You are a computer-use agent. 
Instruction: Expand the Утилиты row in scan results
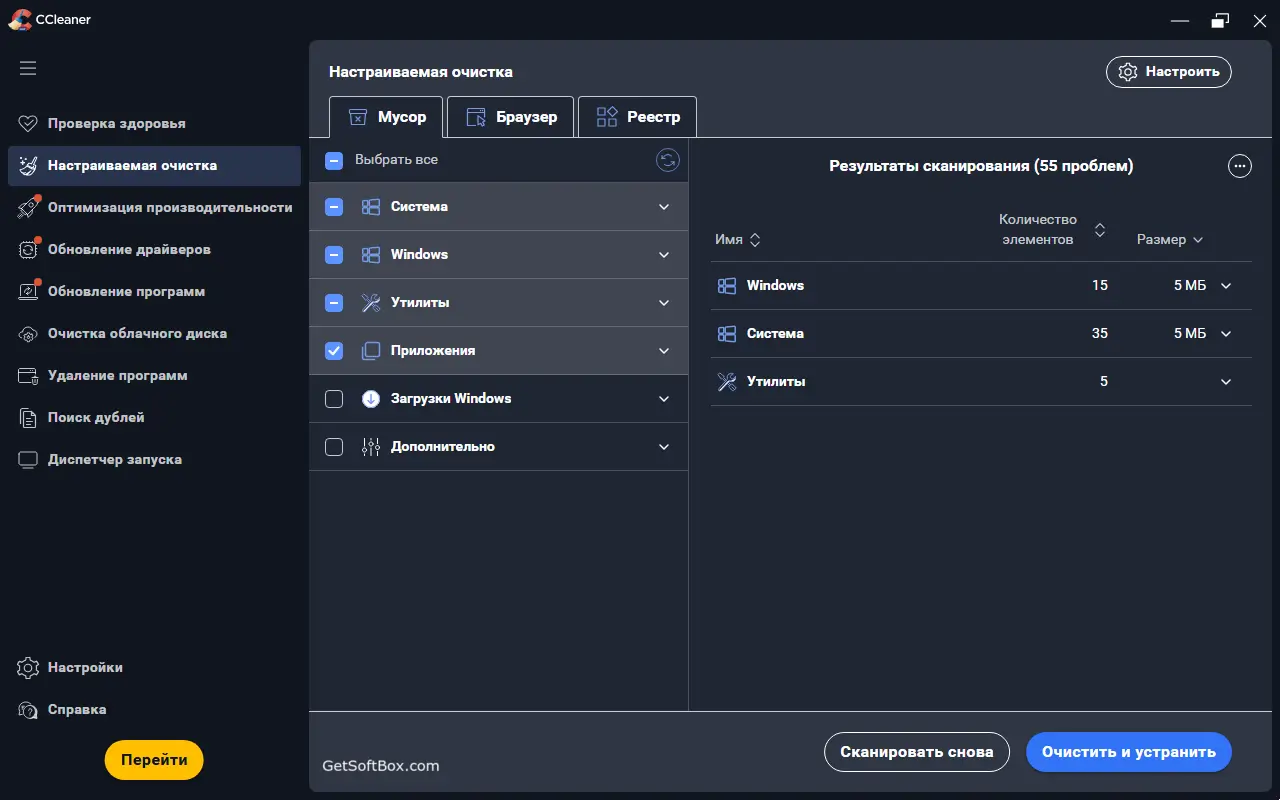pyautogui.click(x=1226, y=382)
